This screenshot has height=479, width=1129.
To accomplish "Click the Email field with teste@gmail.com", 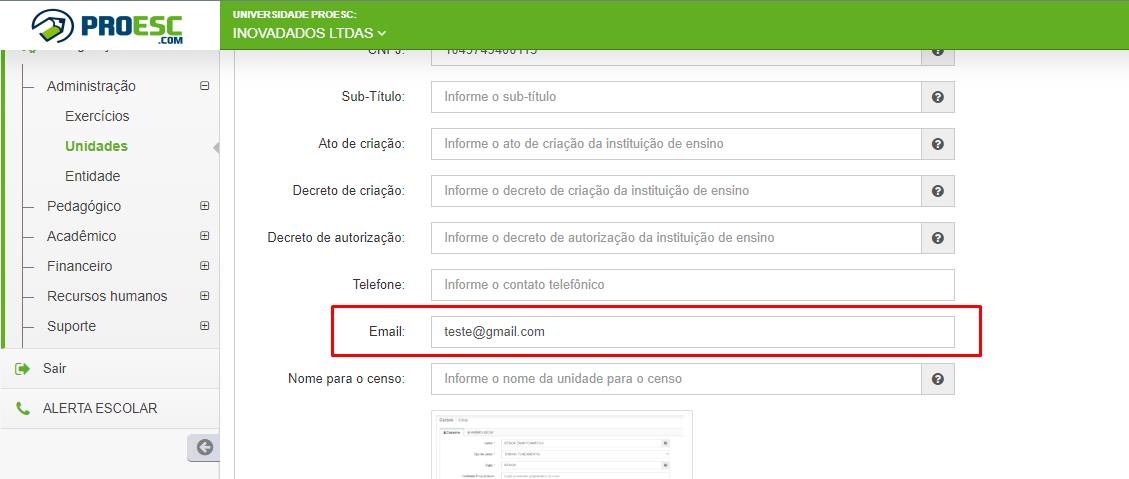I will (693, 331).
